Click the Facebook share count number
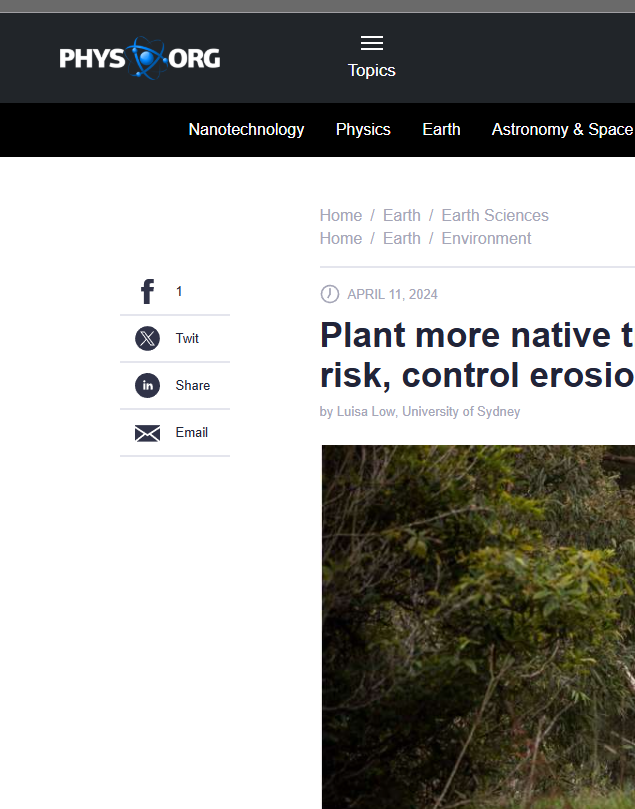The image size is (635, 809). pyautogui.click(x=179, y=292)
